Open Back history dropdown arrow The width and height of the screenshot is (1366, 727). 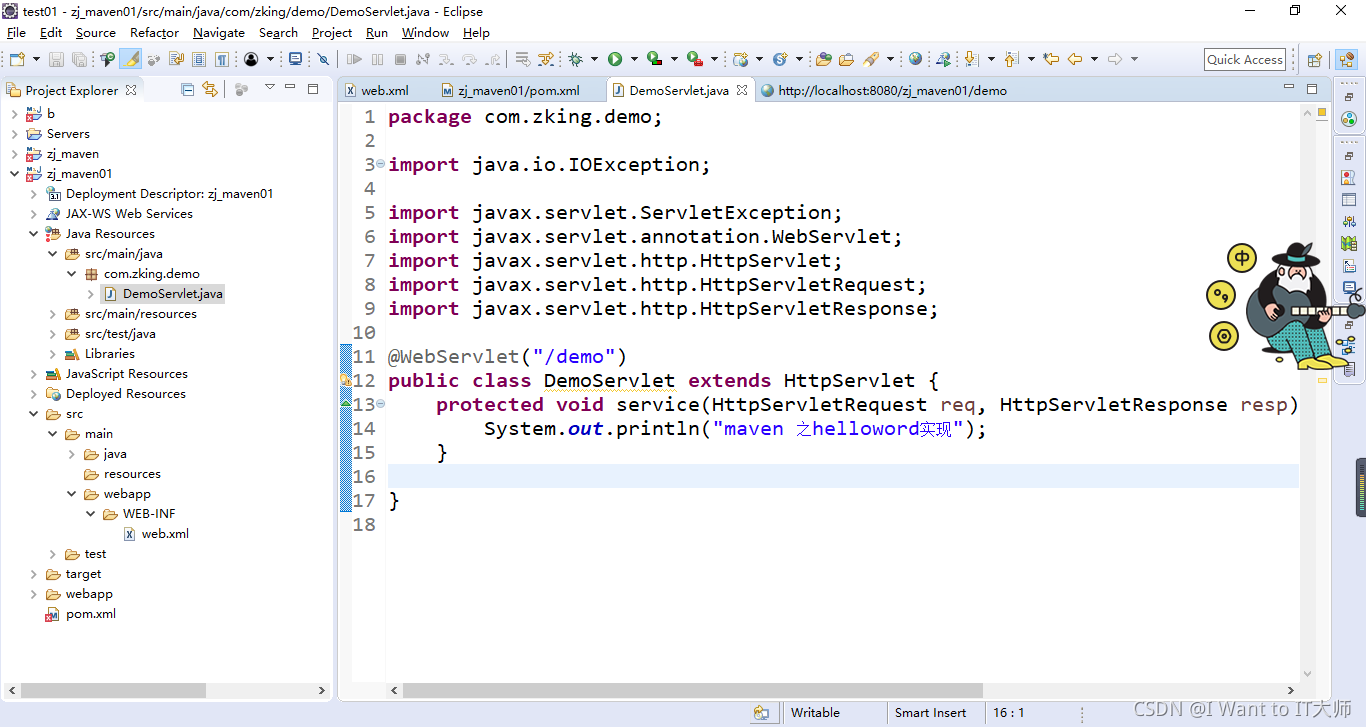click(1094, 60)
